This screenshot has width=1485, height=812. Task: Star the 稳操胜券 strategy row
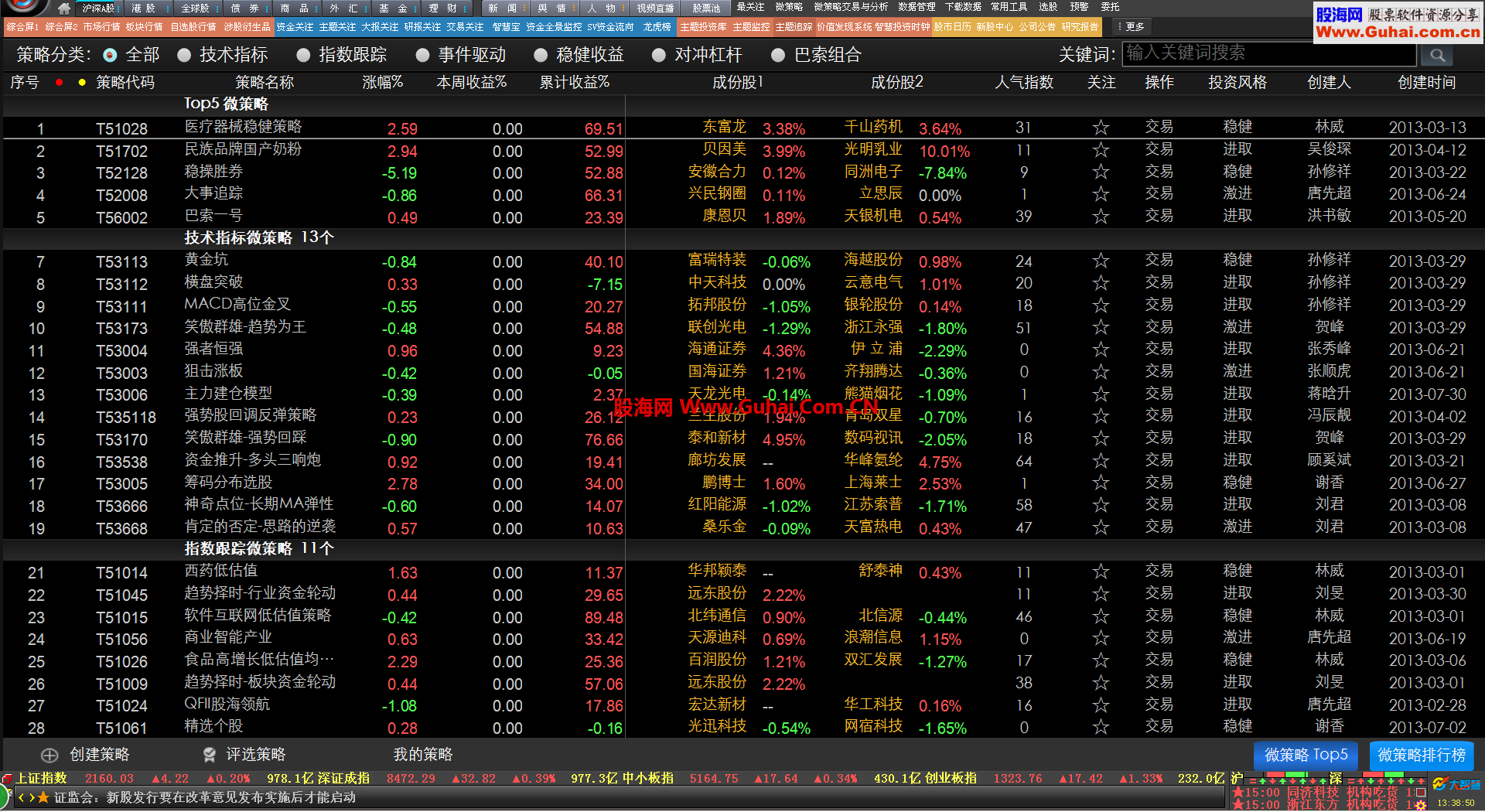coord(1101,172)
